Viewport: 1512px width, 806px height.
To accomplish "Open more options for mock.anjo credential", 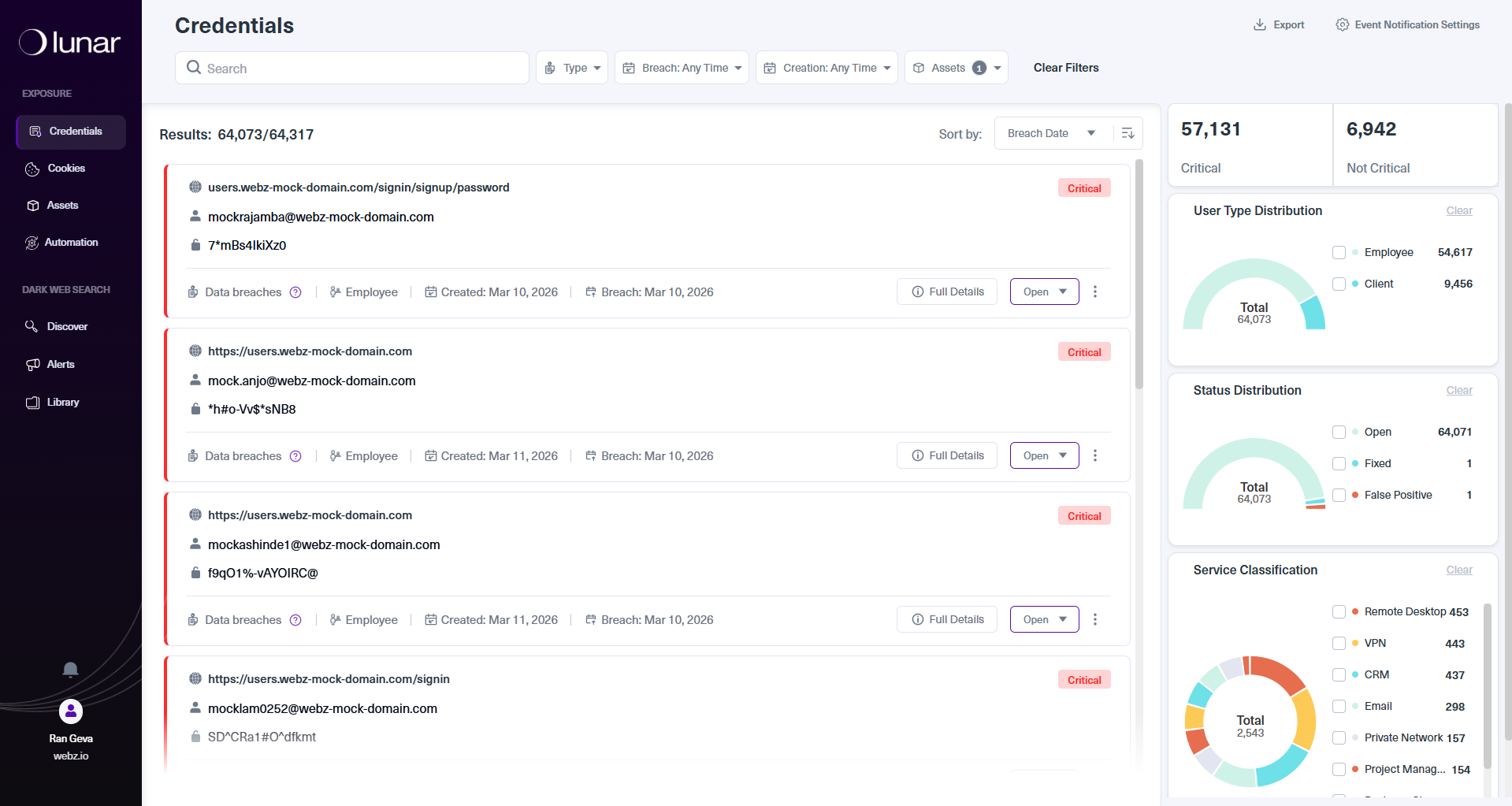I will 1095,455.
